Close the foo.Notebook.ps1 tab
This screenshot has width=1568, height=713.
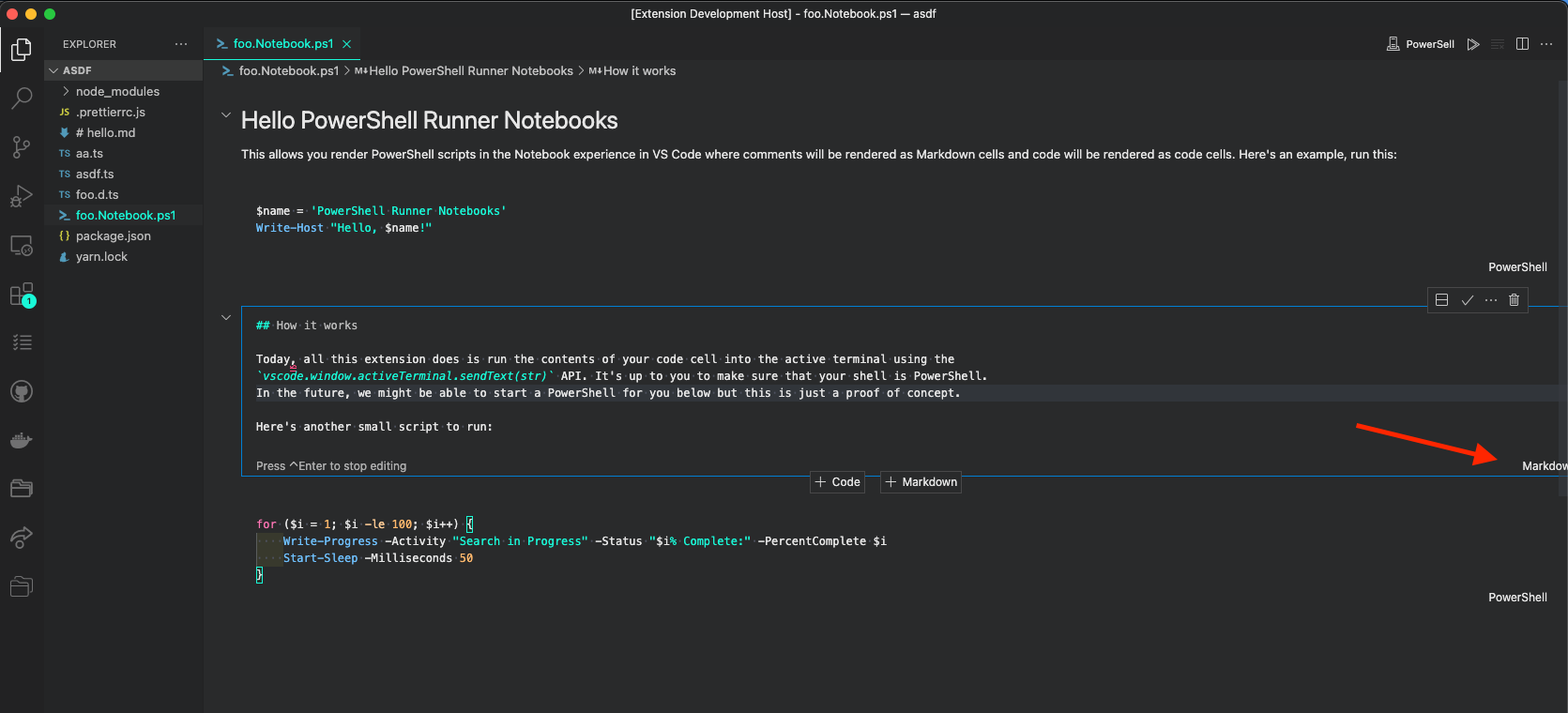click(347, 44)
